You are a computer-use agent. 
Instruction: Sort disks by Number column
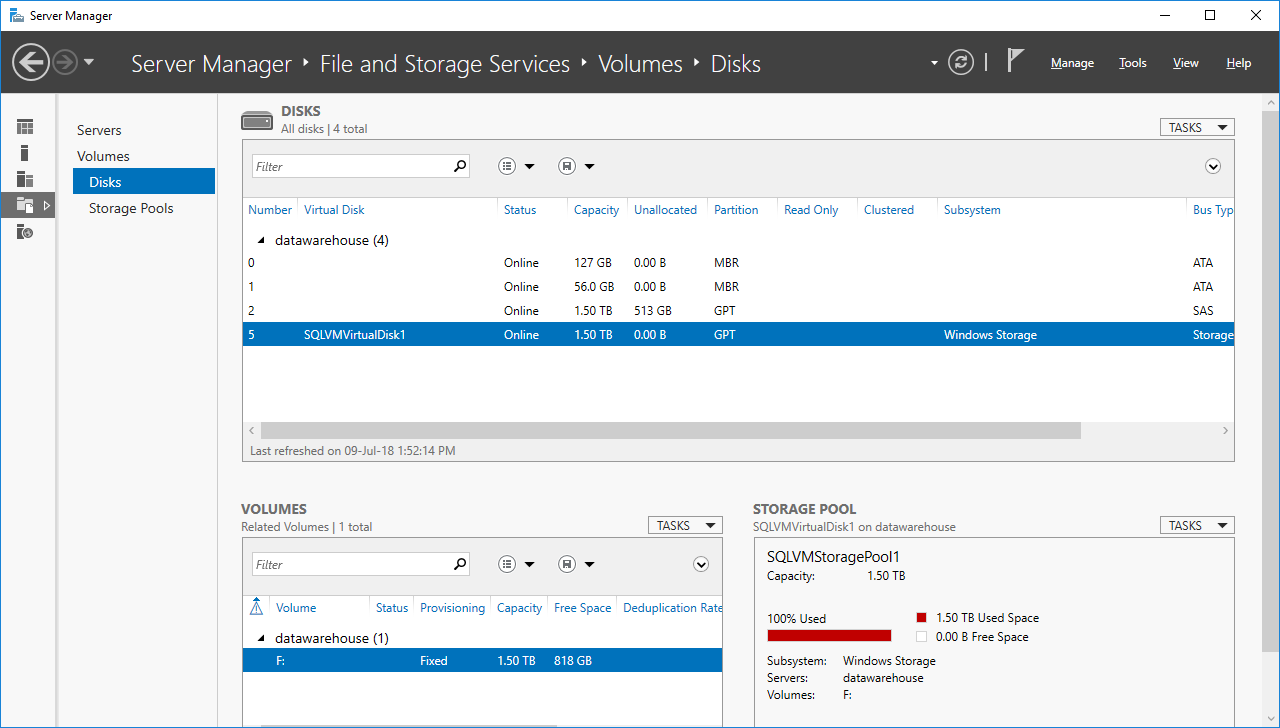click(x=269, y=210)
